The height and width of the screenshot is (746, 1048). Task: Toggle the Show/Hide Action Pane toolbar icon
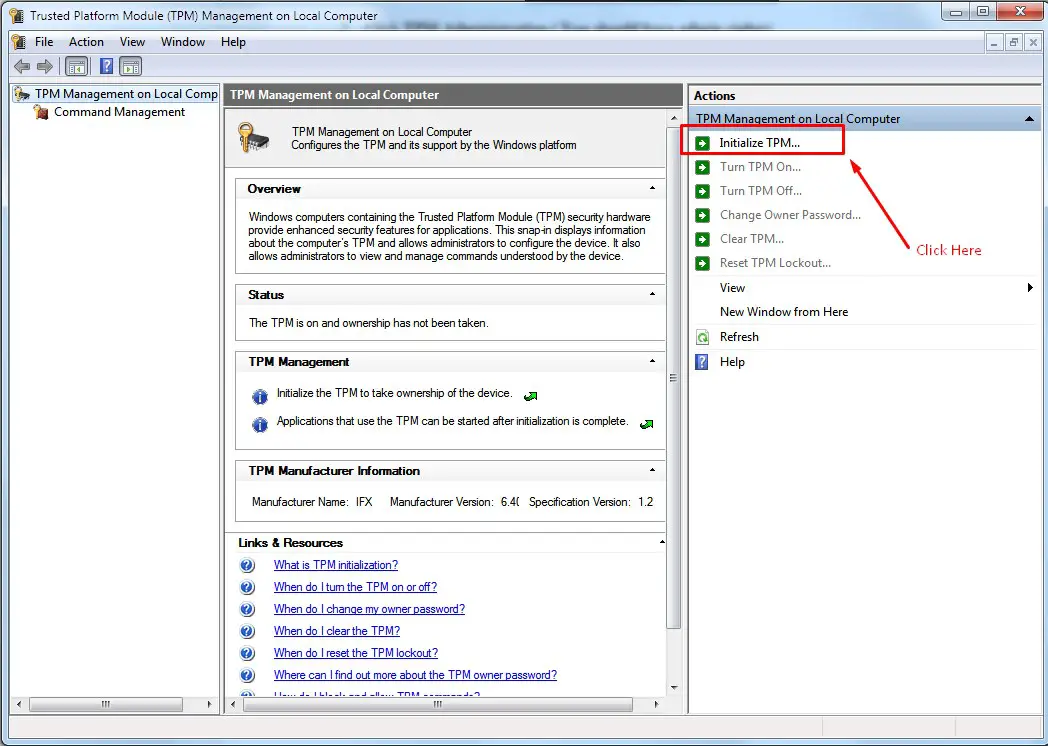(x=130, y=66)
